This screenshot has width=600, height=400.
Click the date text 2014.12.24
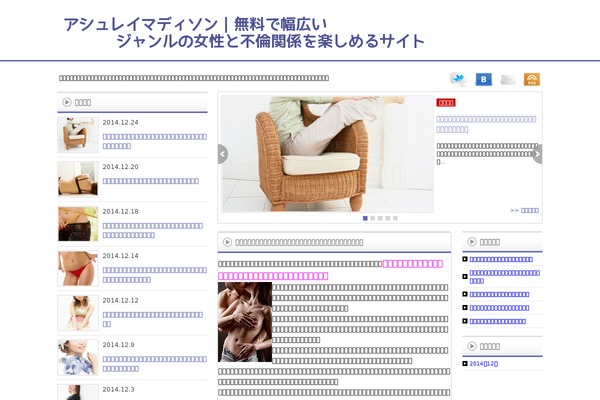pyautogui.click(x=120, y=122)
